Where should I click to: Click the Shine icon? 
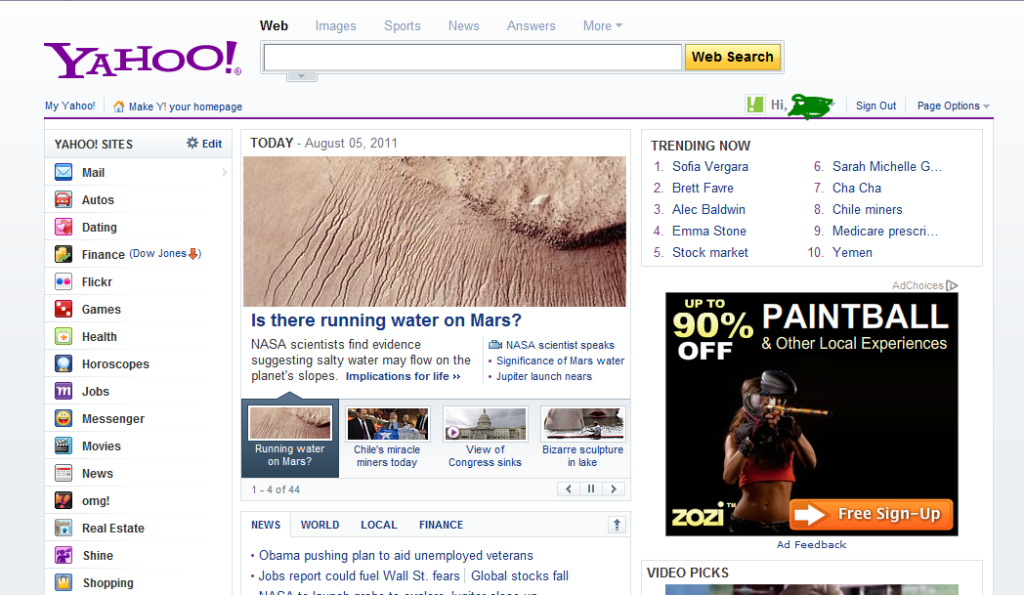coord(63,555)
